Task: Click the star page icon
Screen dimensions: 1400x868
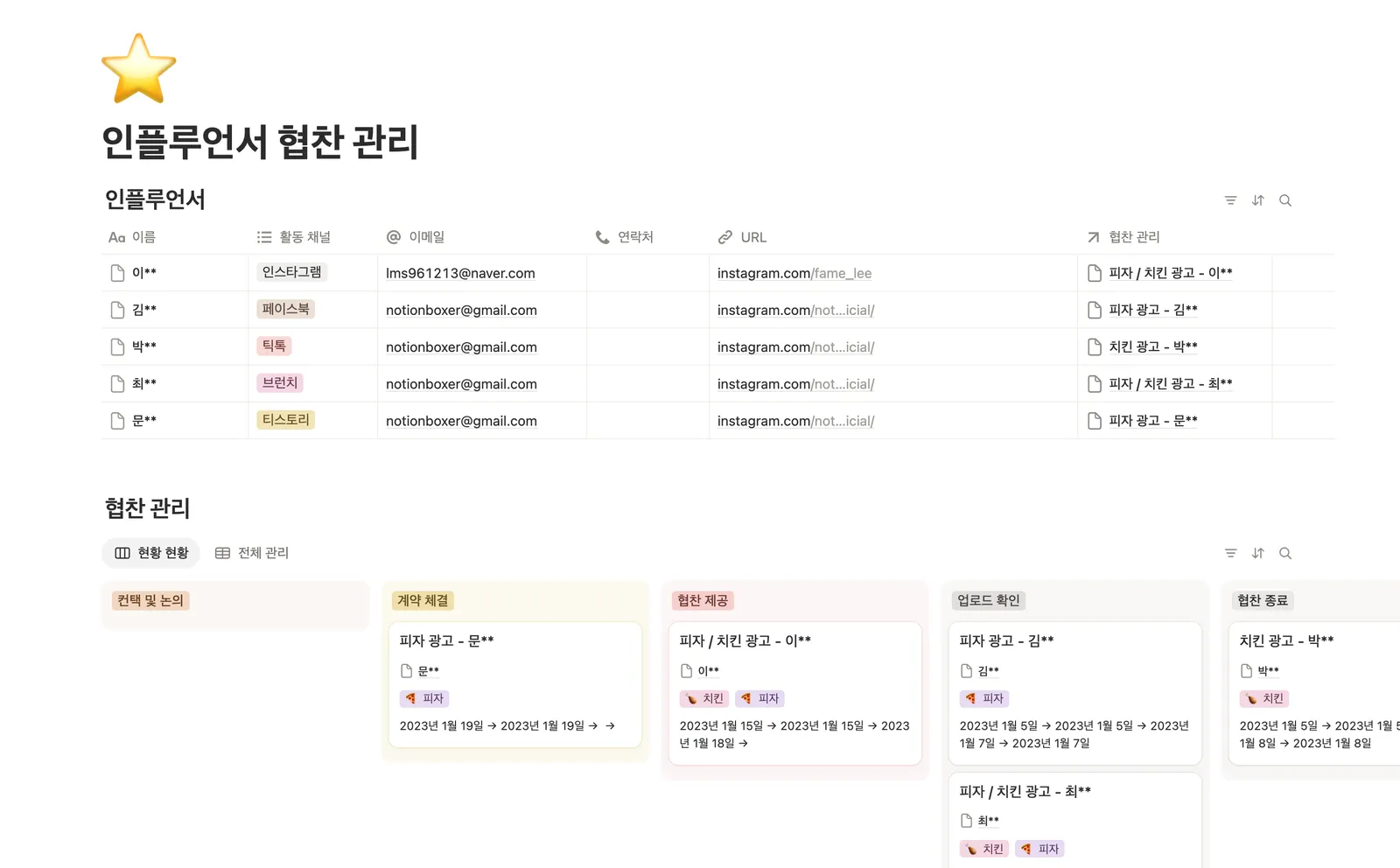Action: (x=139, y=68)
